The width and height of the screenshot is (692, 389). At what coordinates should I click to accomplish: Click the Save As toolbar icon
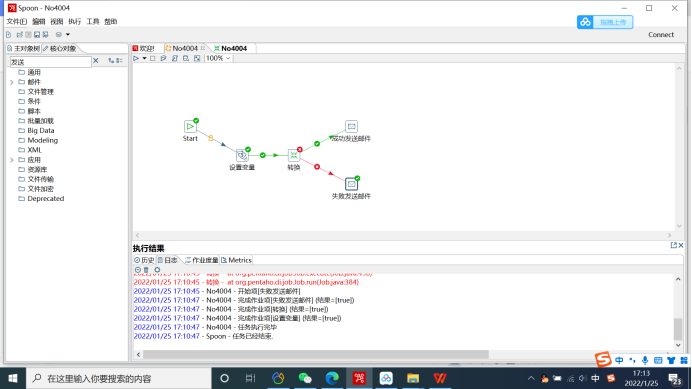tap(45, 34)
